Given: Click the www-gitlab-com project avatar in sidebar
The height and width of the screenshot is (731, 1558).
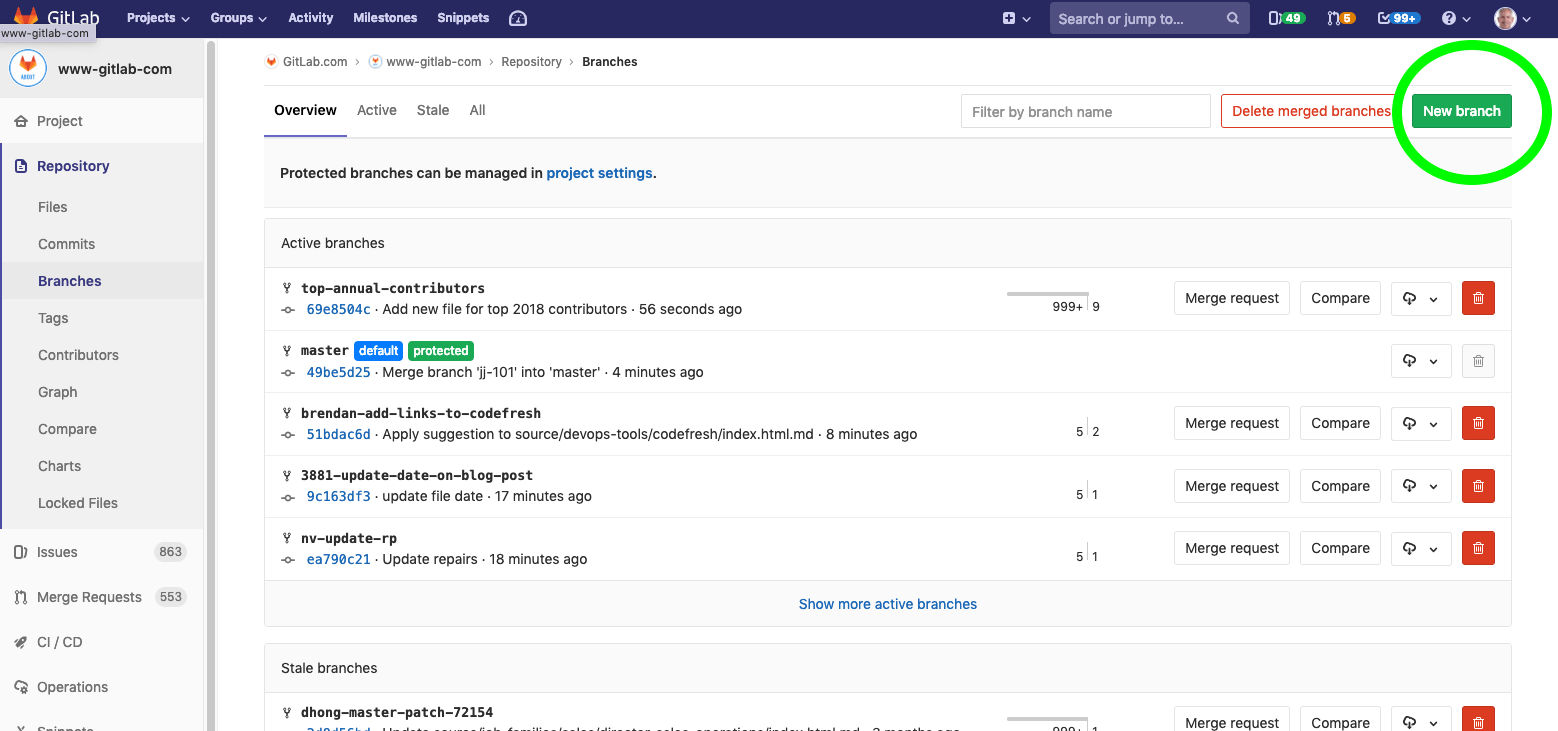Looking at the screenshot, I should (28, 69).
